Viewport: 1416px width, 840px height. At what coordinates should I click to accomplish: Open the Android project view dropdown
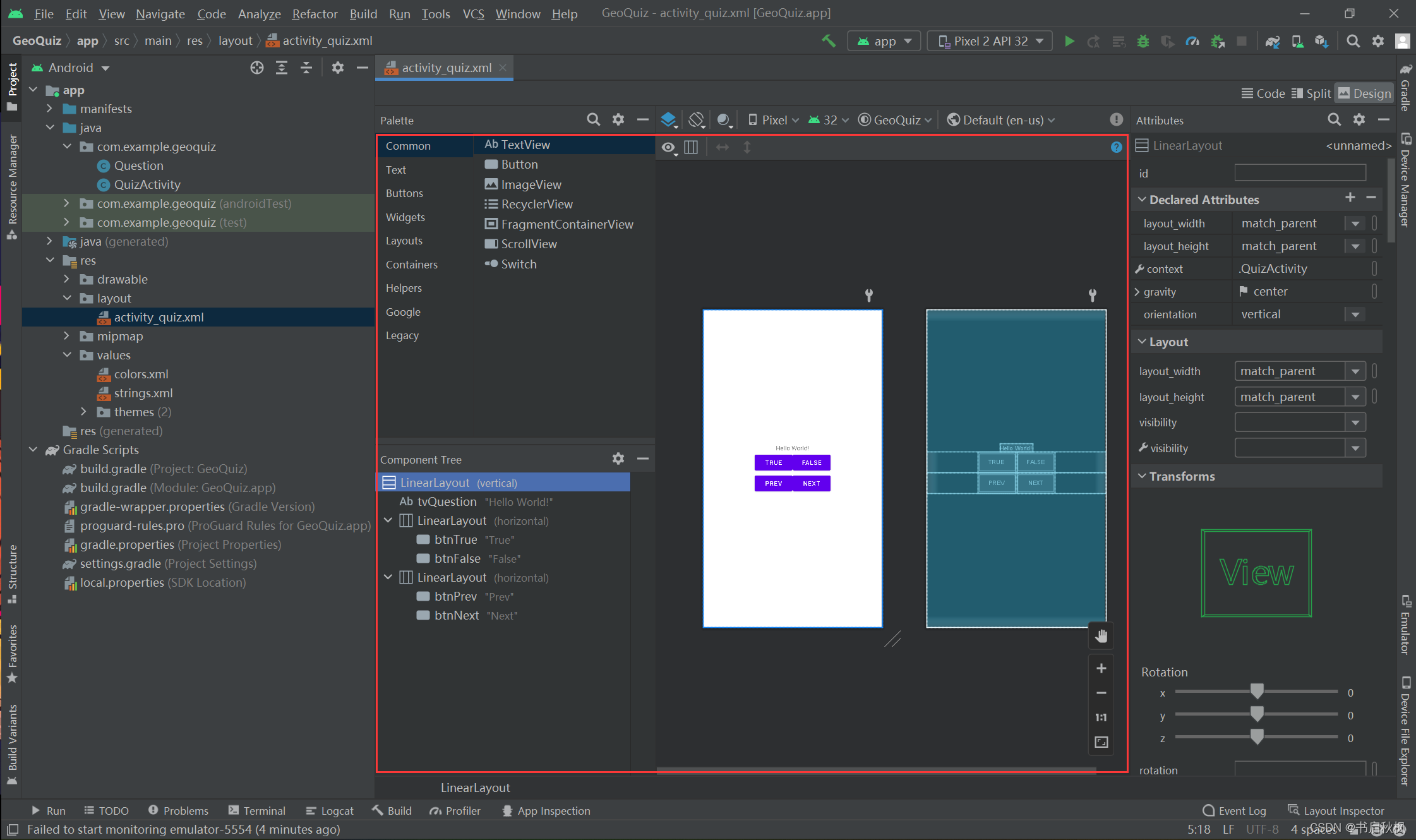71,68
